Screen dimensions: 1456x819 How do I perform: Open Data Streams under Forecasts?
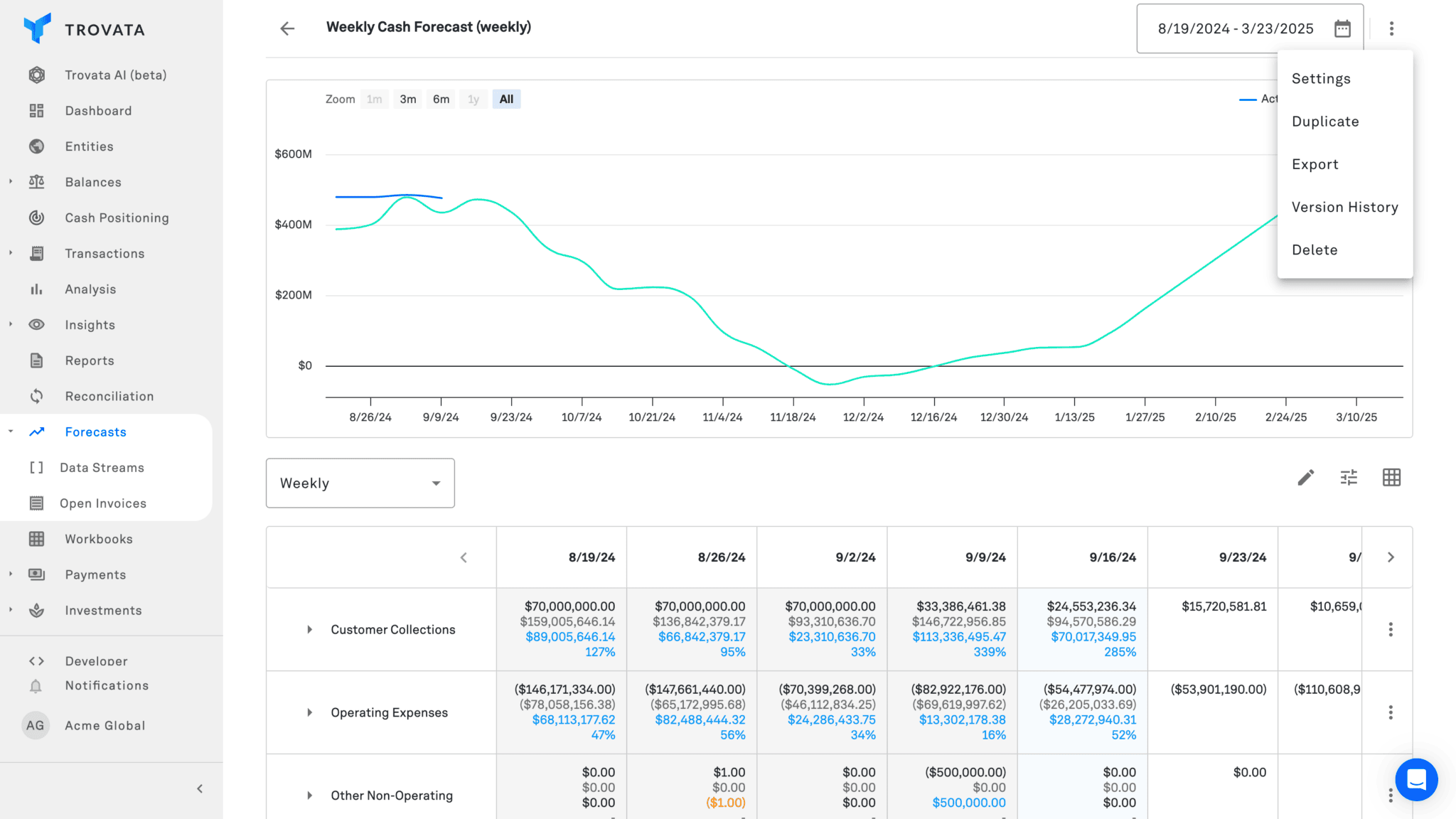(102, 467)
